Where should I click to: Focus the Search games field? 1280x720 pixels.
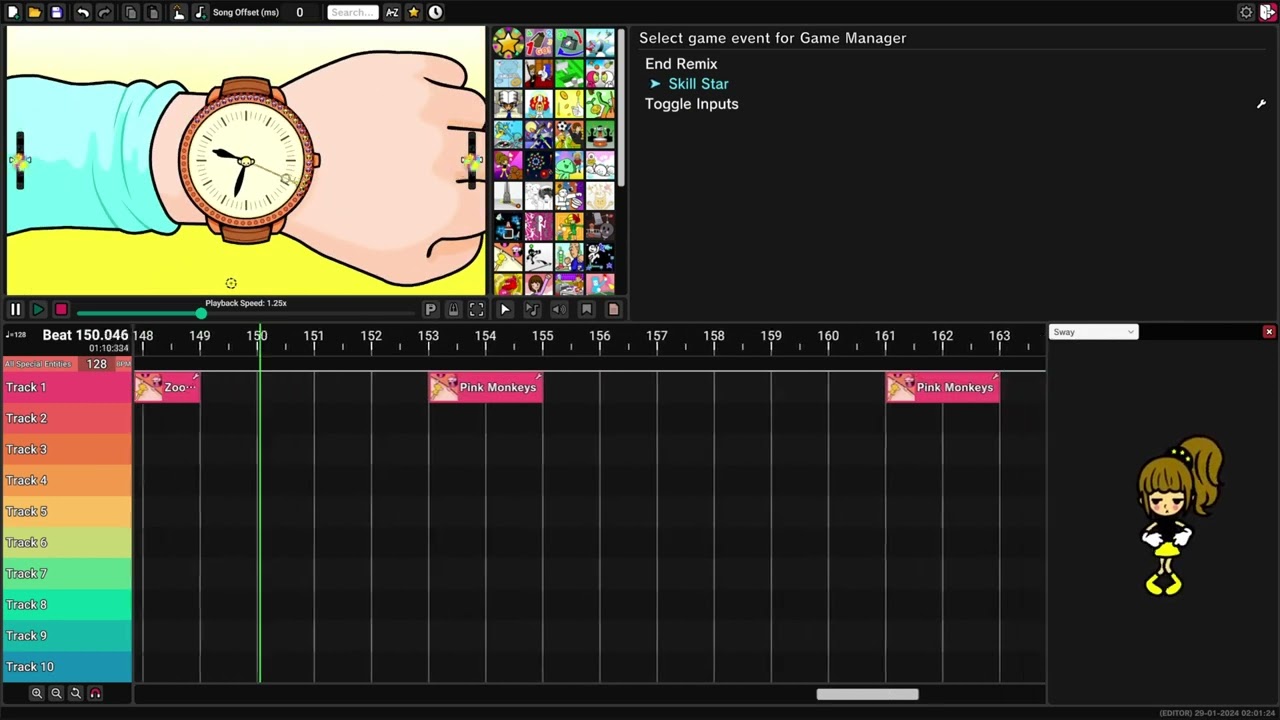click(x=352, y=12)
